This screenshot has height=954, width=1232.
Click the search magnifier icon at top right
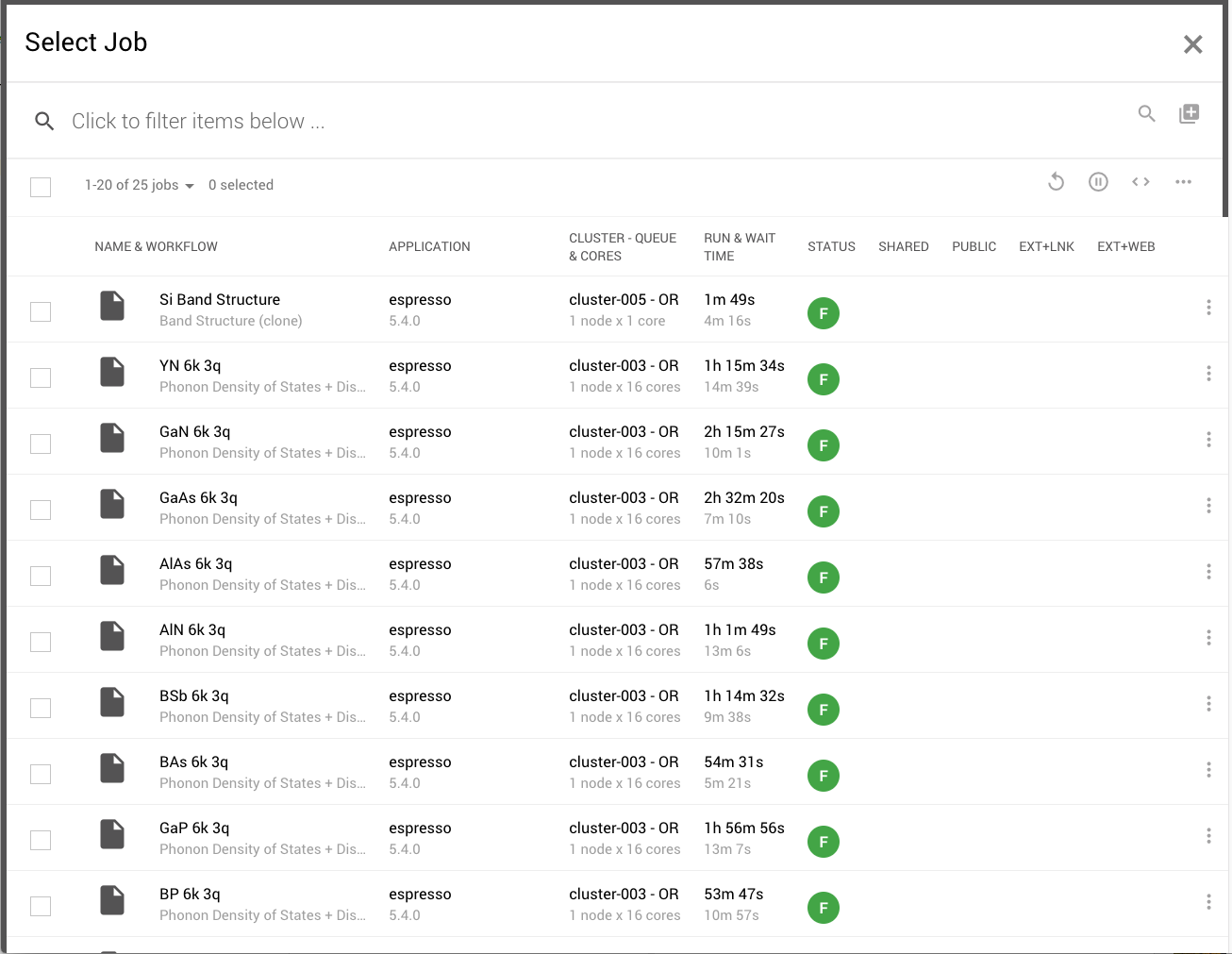click(1146, 114)
